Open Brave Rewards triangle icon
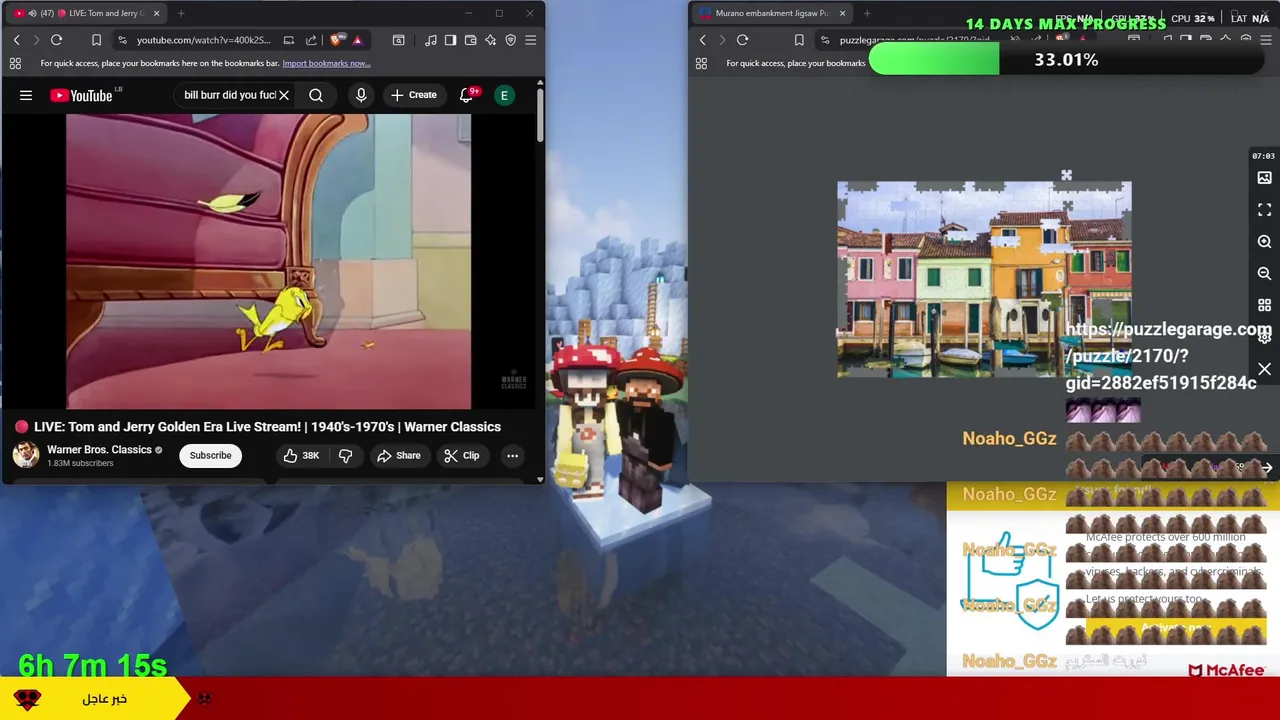Viewport: 1280px width, 720px height. coord(357,40)
